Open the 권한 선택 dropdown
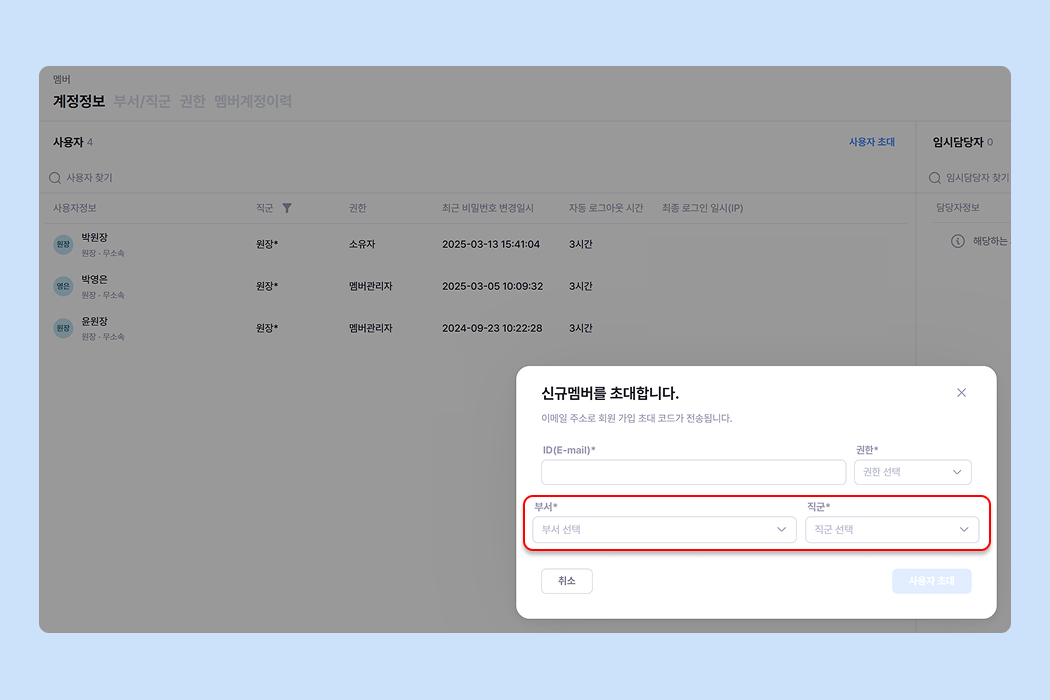 [912, 472]
